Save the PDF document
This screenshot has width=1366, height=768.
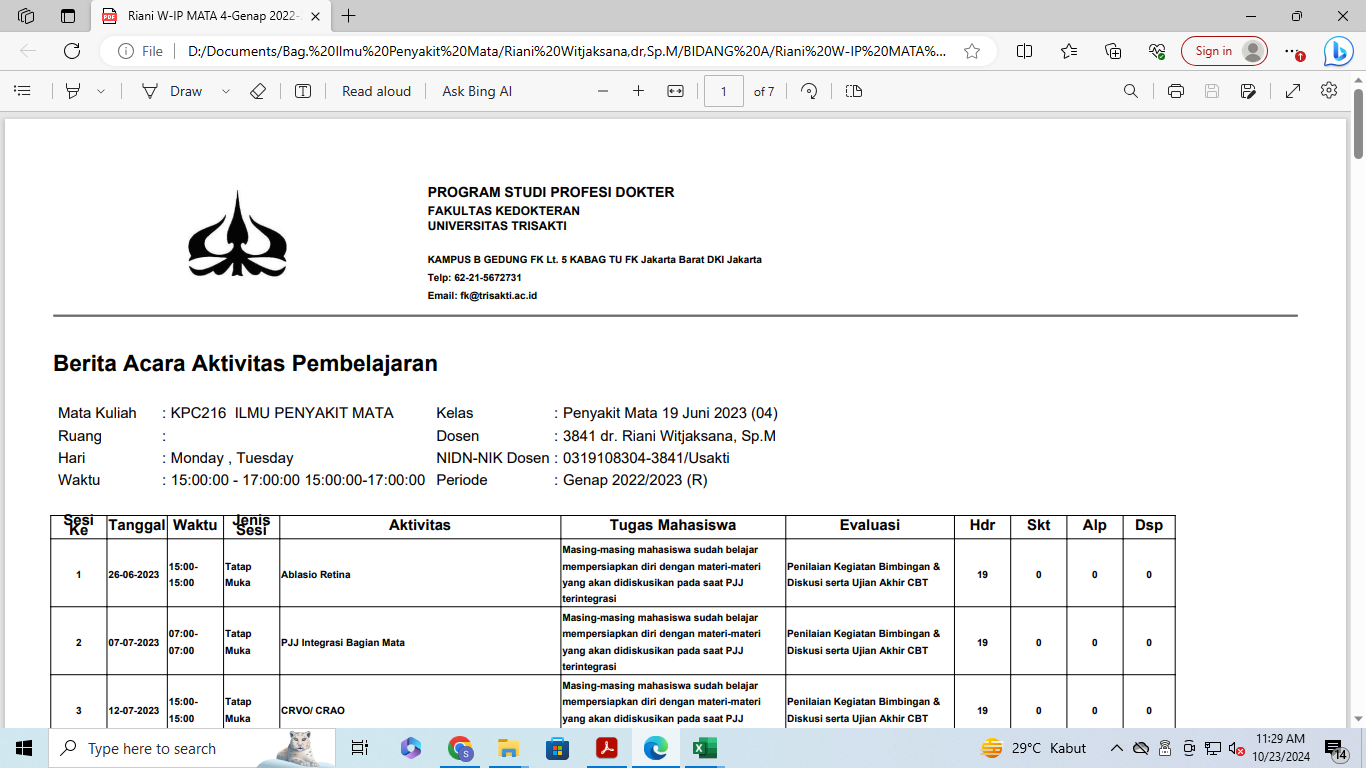[1212, 91]
